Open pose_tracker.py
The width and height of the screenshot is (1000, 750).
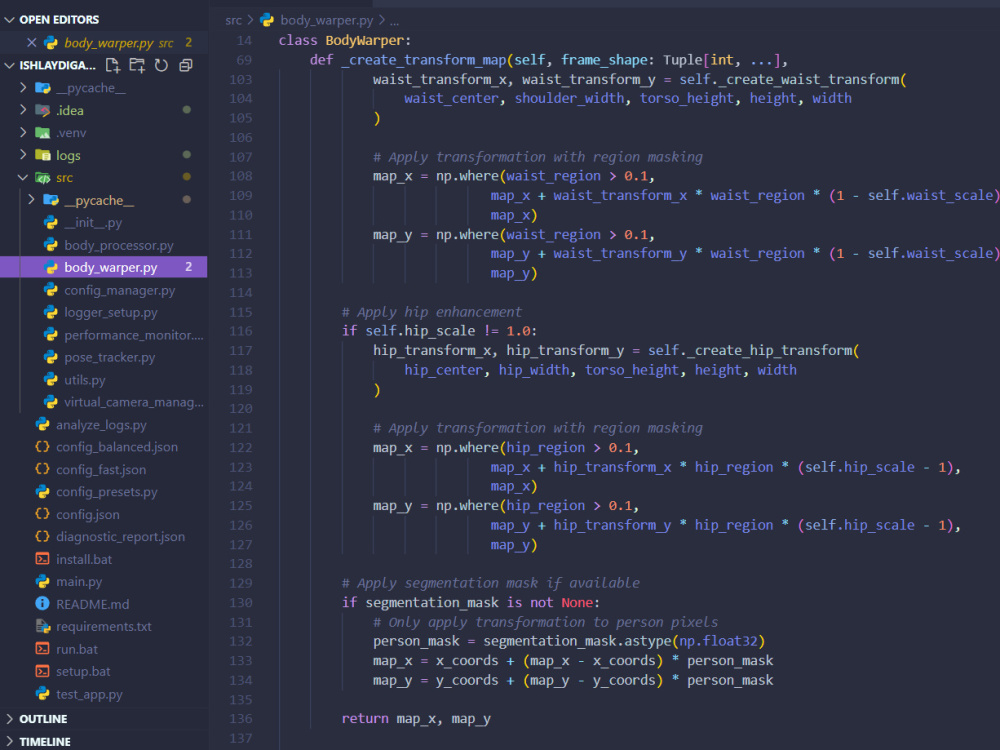(x=109, y=357)
